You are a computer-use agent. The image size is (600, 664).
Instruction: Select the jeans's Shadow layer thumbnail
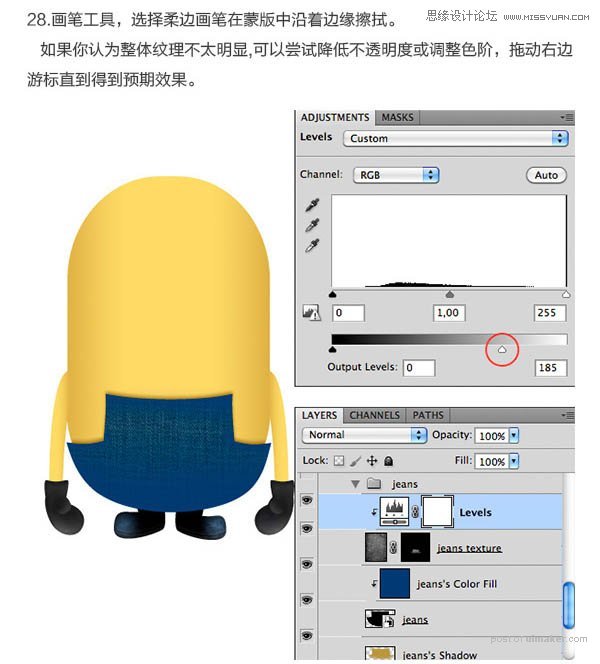click(380, 653)
